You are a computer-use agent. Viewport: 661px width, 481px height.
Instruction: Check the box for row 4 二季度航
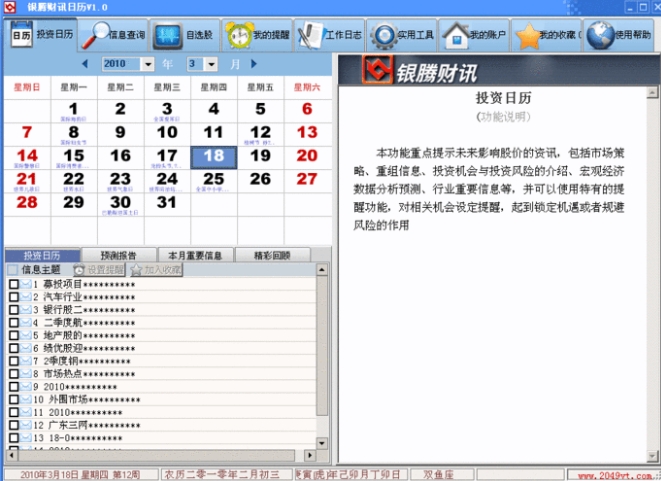[13, 322]
